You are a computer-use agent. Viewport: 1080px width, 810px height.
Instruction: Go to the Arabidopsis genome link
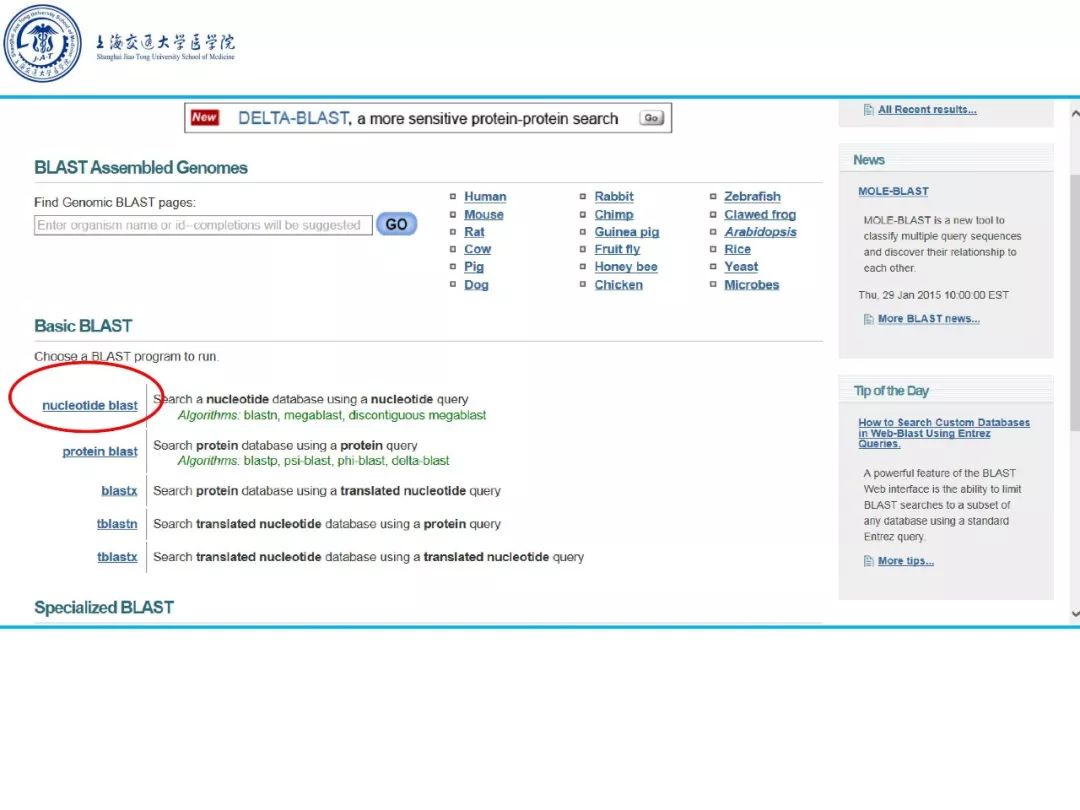pyautogui.click(x=760, y=232)
